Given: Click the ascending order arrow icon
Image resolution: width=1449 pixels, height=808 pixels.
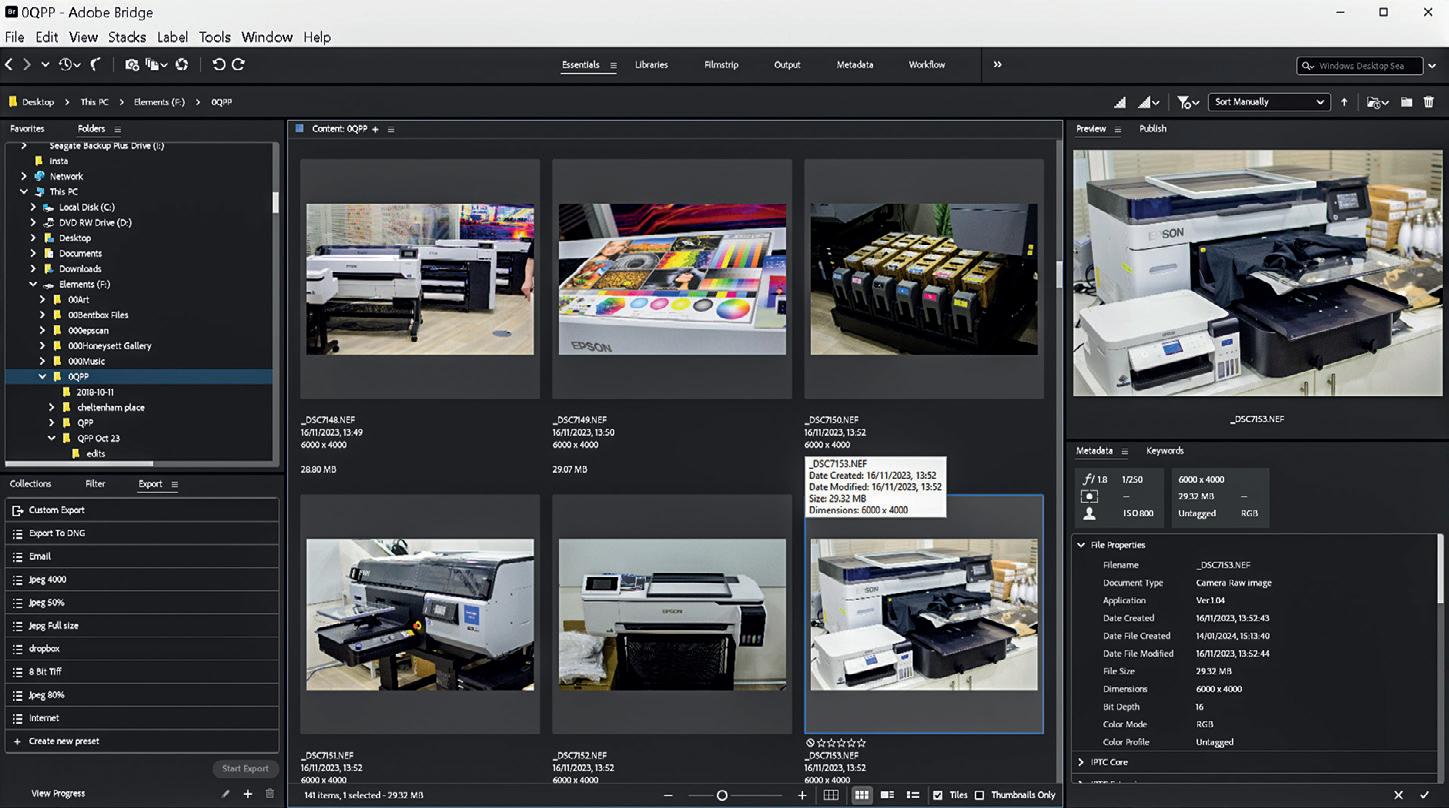Looking at the screenshot, I should pos(1344,102).
